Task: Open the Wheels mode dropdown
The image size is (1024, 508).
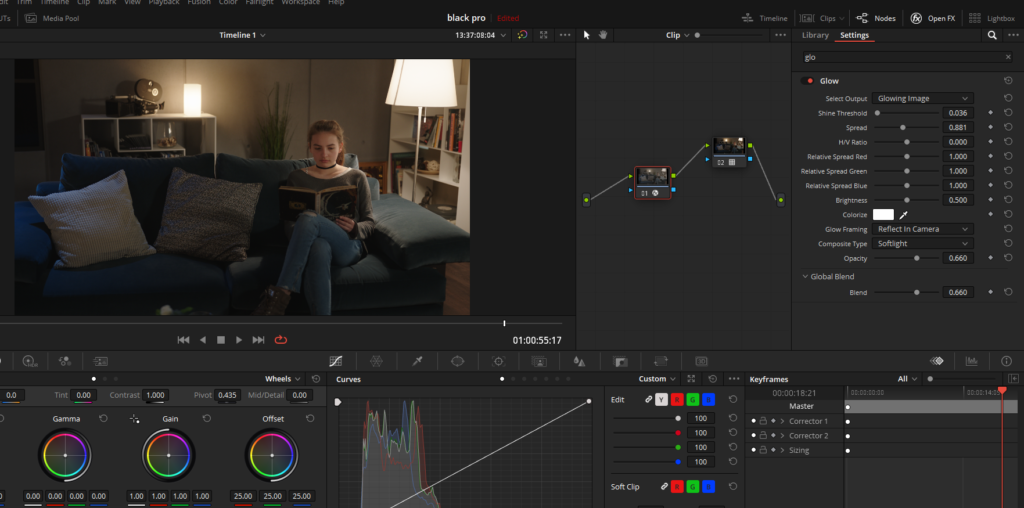Action: click(283, 379)
